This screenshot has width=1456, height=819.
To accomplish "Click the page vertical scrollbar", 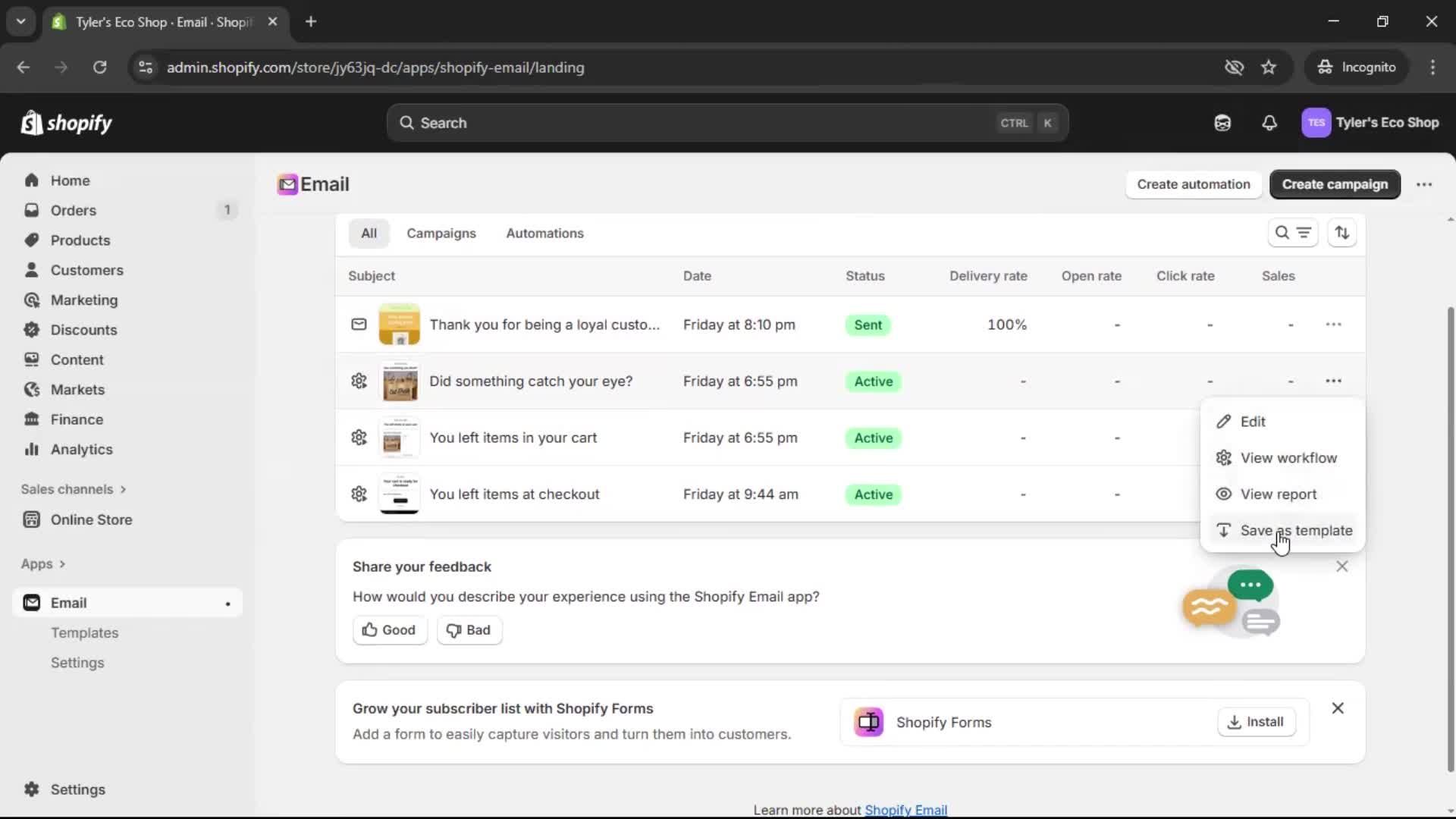I will (1451, 538).
